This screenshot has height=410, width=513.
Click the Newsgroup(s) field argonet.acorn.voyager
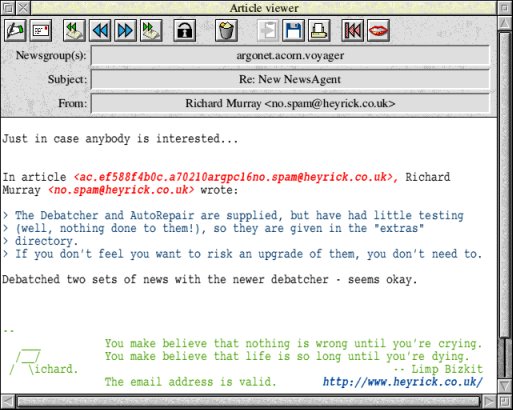[x=290, y=55]
